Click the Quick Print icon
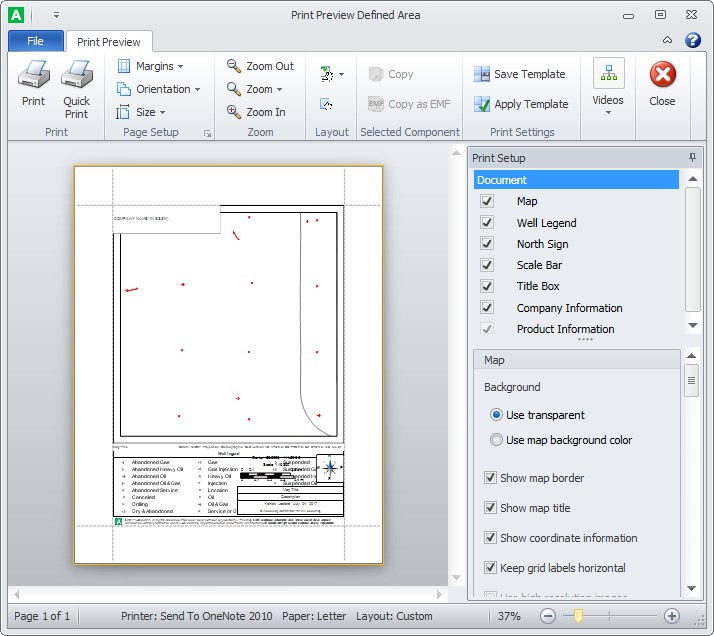This screenshot has width=714, height=636. pyautogui.click(x=76, y=76)
